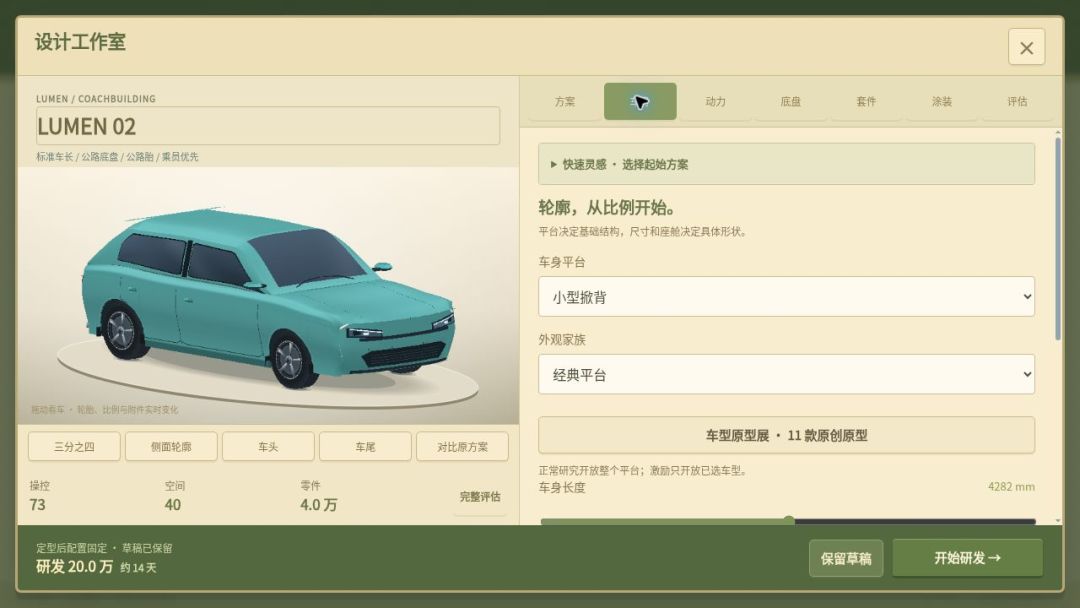Open the 套件 tab
Viewport: 1080px width, 608px height.
pos(866,101)
